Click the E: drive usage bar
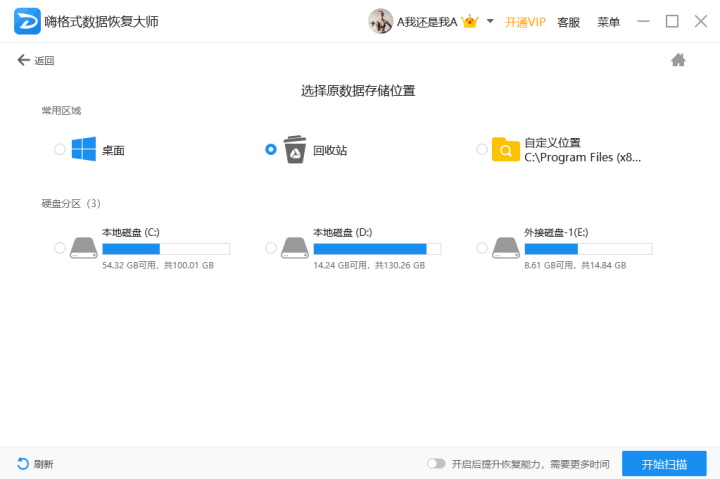This screenshot has width=720, height=479. click(x=588, y=249)
